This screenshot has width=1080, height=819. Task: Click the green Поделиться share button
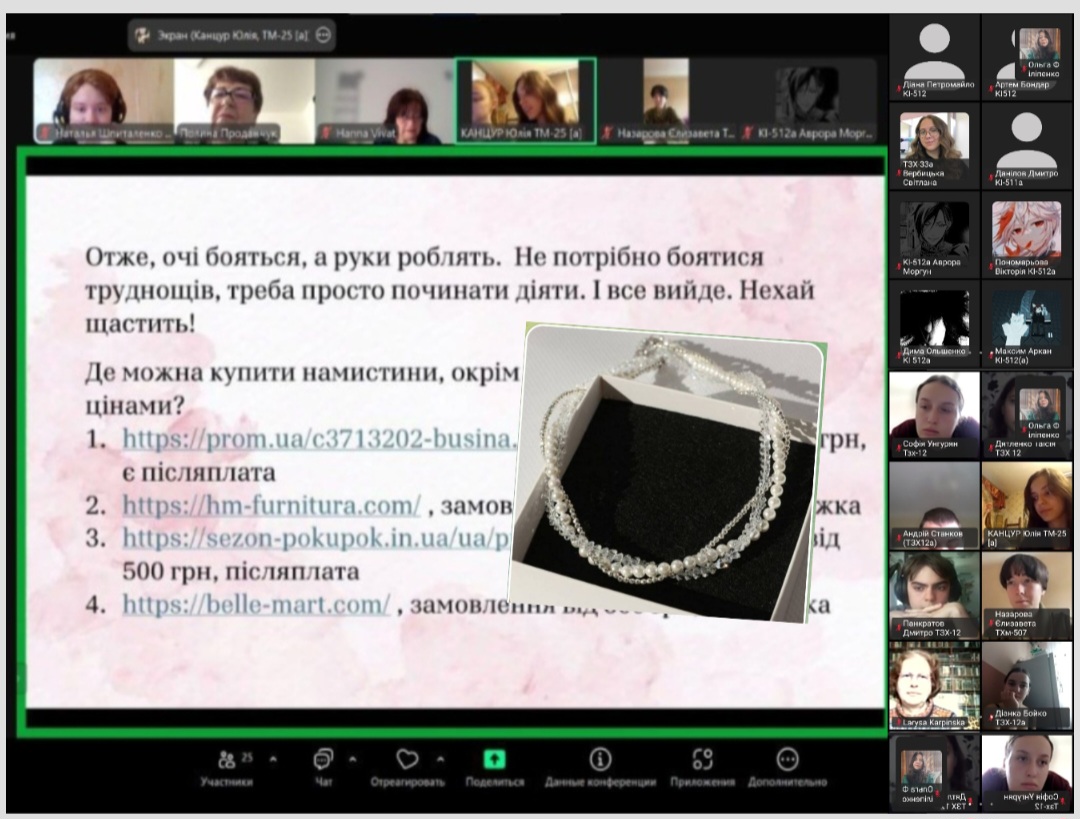(x=495, y=768)
